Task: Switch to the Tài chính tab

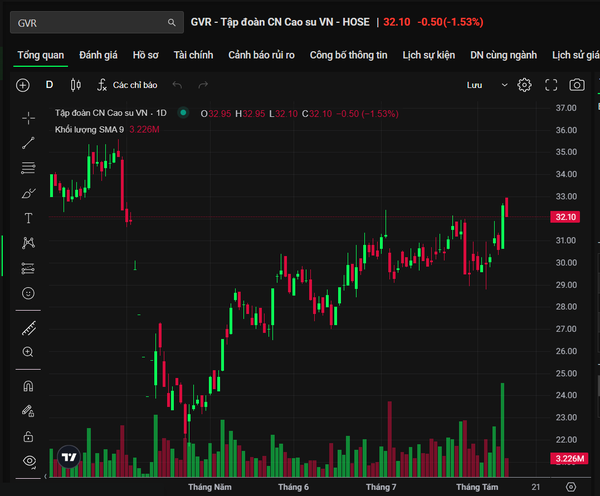Action: (x=193, y=55)
